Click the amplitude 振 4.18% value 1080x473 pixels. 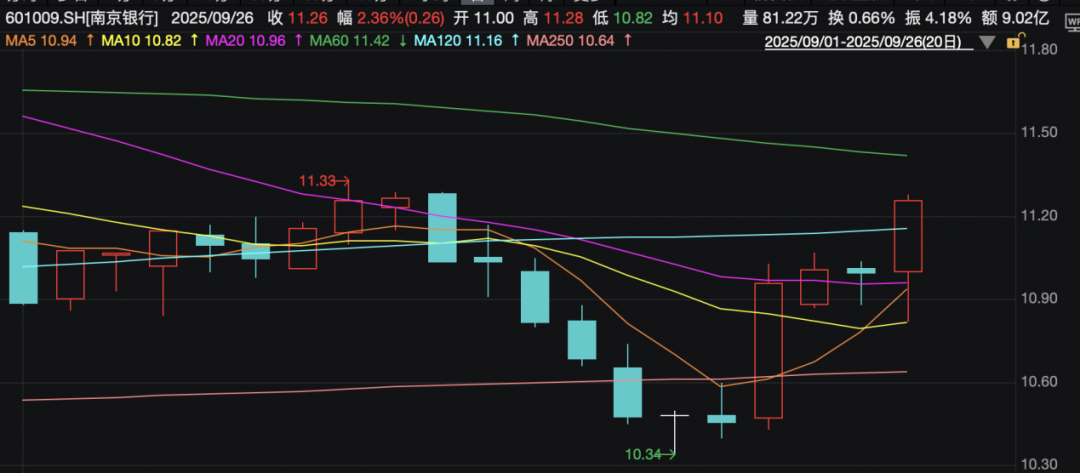[940, 18]
